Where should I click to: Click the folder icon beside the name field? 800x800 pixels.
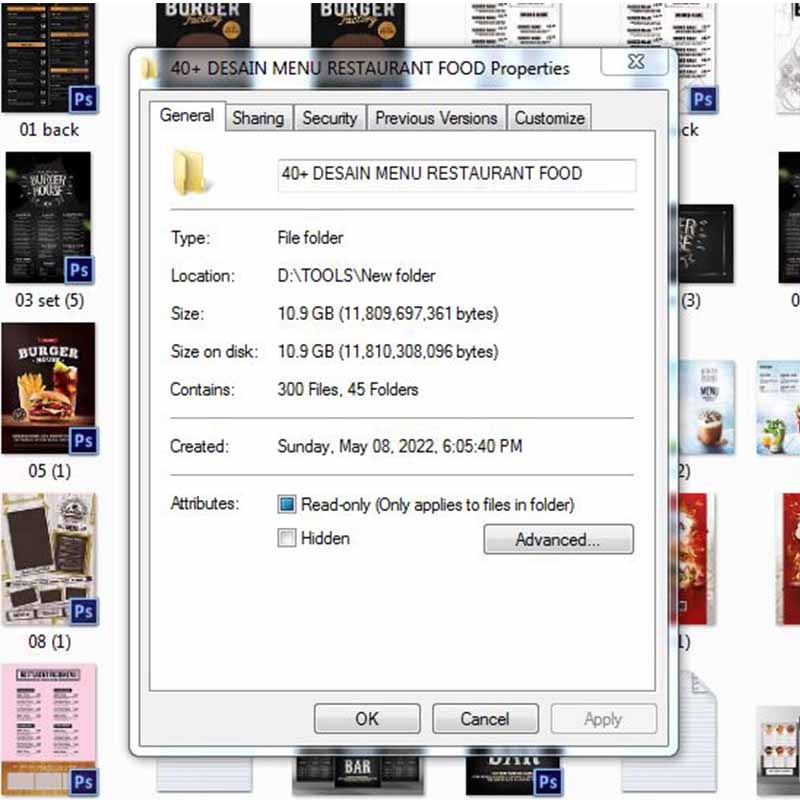tap(192, 172)
